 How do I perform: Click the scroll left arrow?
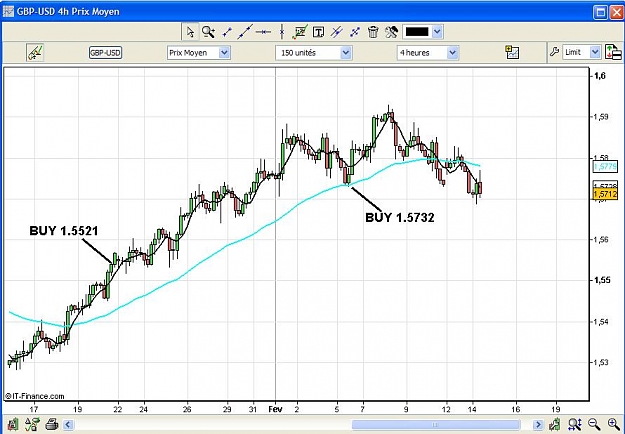68,424
